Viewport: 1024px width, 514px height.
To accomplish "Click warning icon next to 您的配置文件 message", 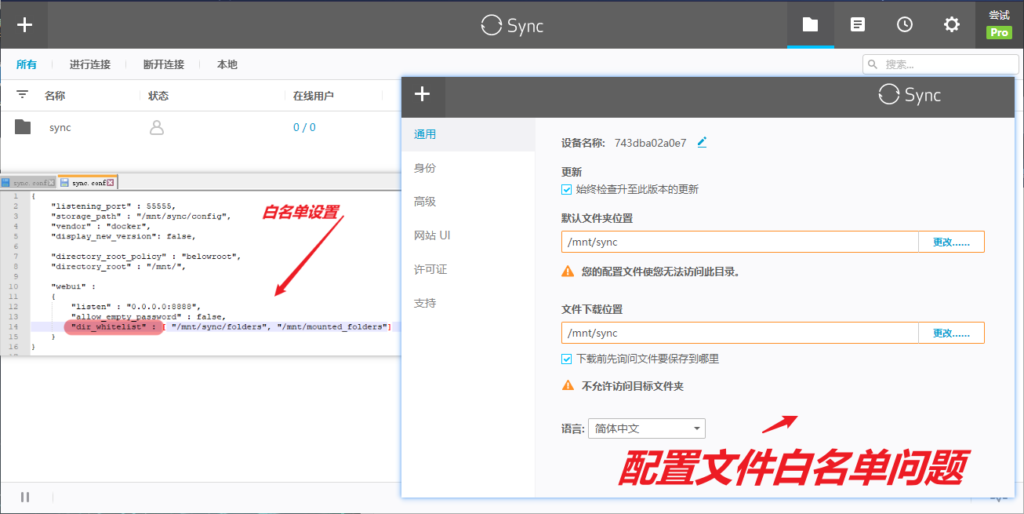I will [x=568, y=271].
